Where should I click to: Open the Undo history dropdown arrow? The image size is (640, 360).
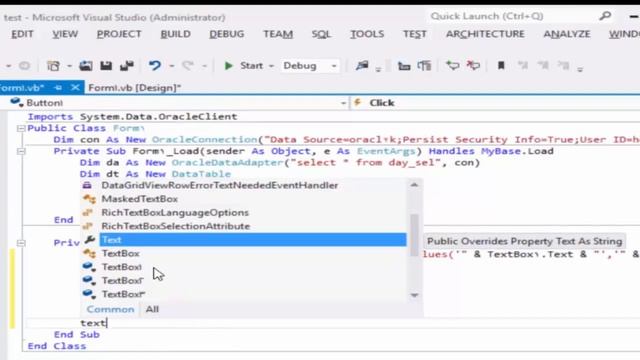171,66
